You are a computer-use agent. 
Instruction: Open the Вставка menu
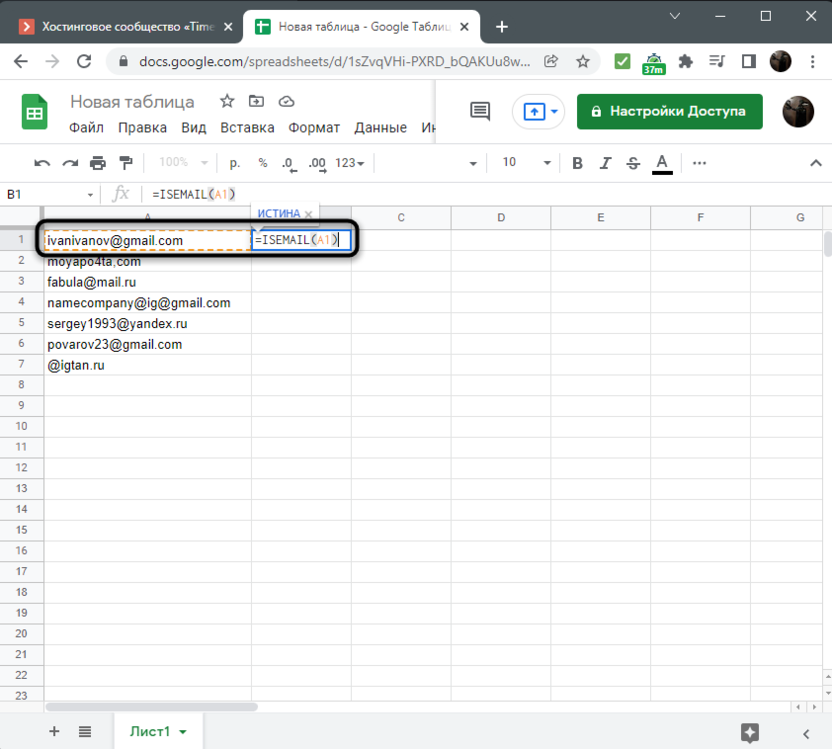pyautogui.click(x=247, y=128)
